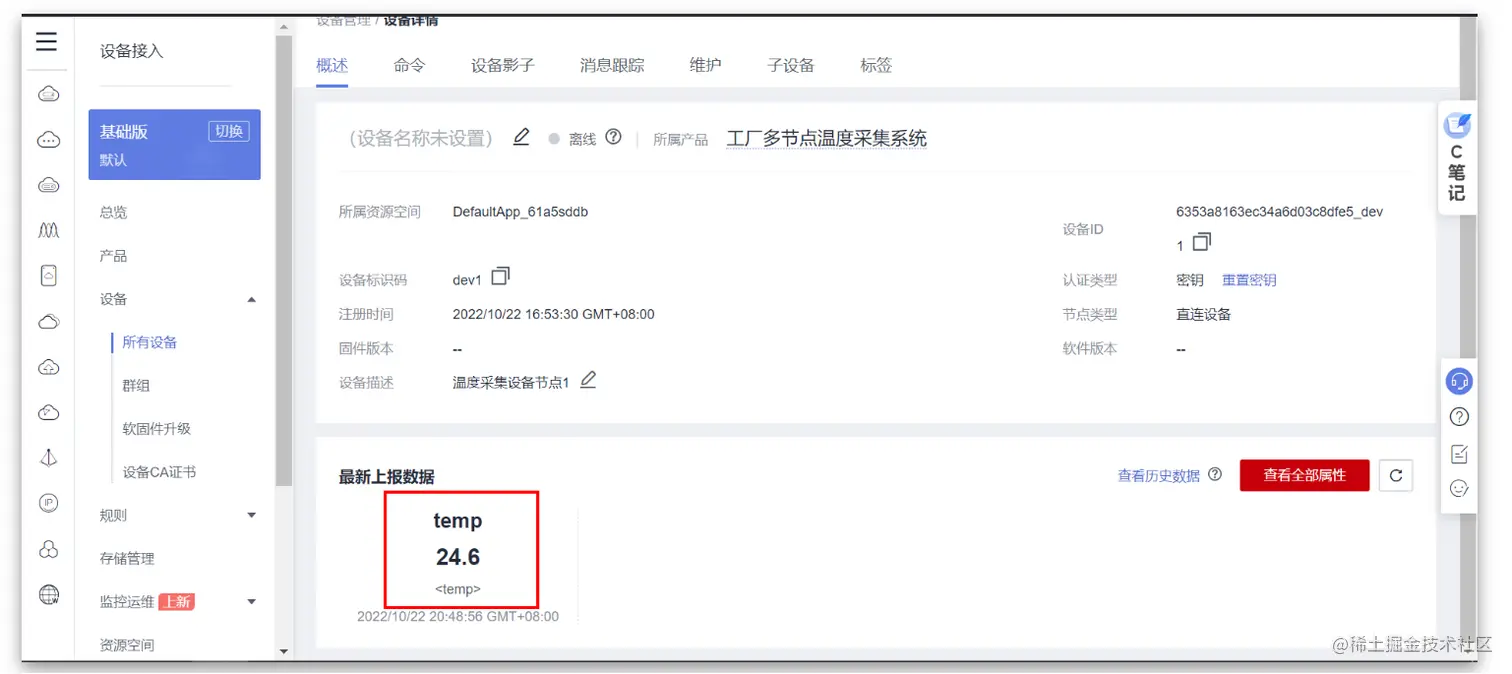Open the cloud-with-three-dots service icon

48,140
